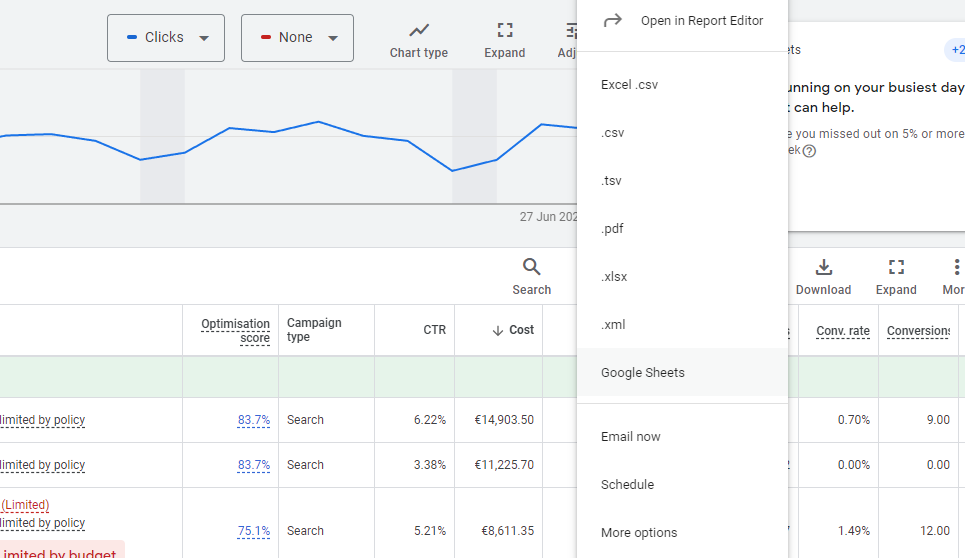Image resolution: width=965 pixels, height=558 pixels.
Task: Open the 75.1% optimisation score link
Action: 254,531
